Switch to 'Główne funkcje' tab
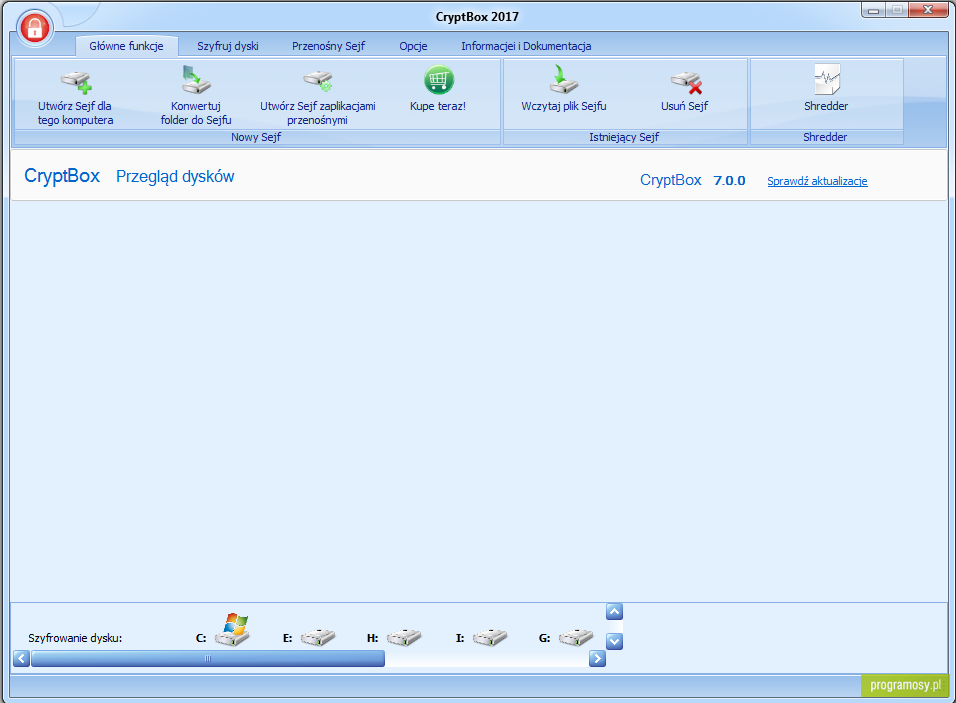956x703 pixels. 126,46
